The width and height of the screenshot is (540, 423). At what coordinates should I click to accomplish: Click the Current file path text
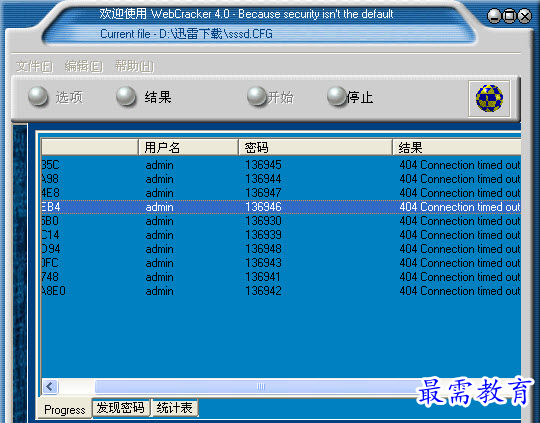pos(186,34)
